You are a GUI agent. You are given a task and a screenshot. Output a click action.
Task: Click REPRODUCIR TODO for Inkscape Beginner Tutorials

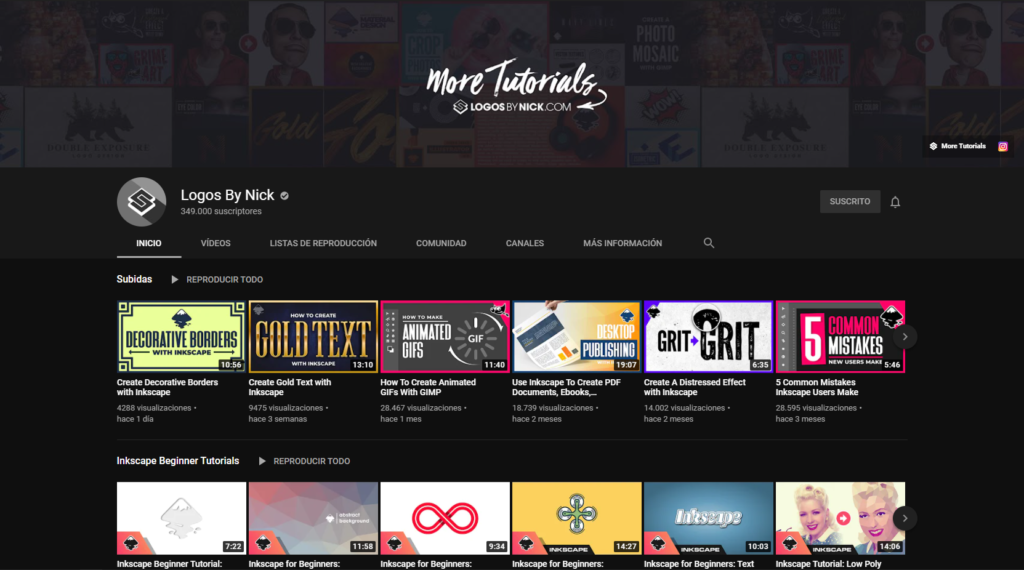(x=312, y=461)
